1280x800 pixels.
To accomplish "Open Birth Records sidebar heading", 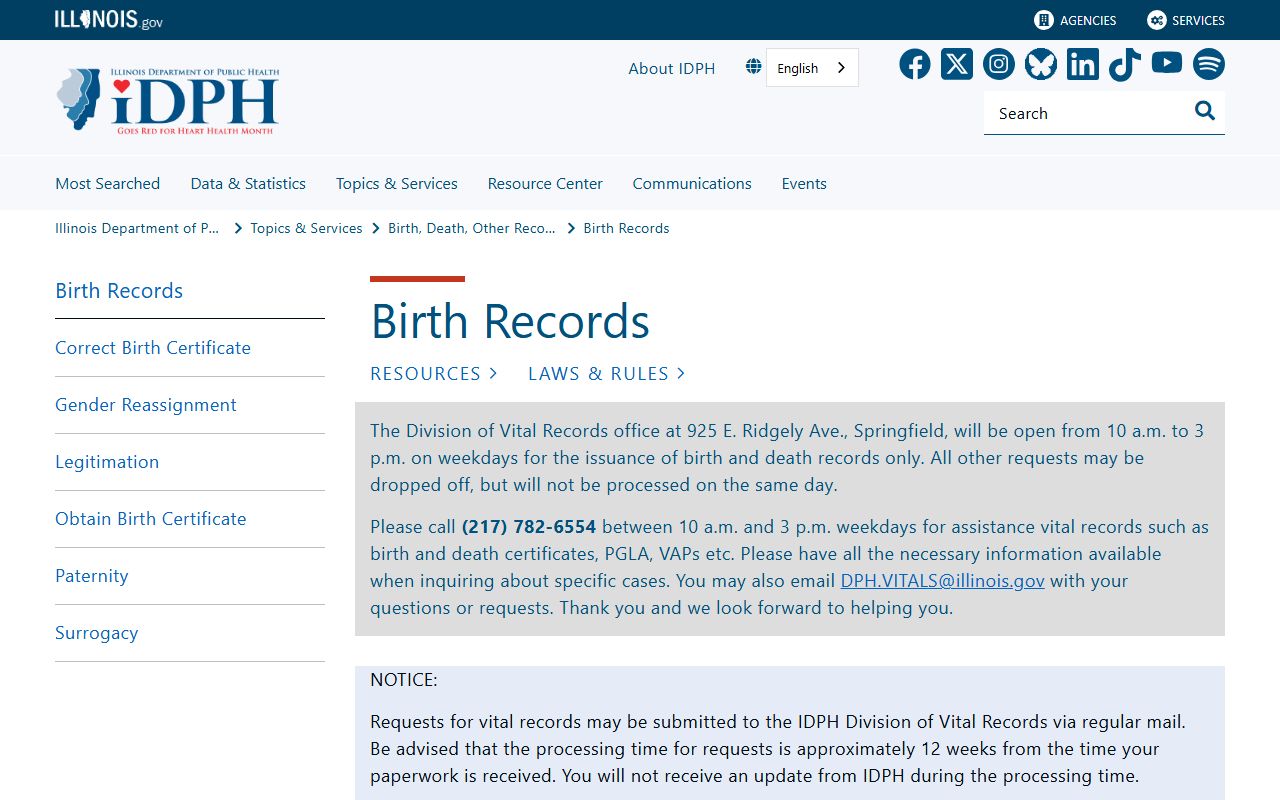I will 119,290.
